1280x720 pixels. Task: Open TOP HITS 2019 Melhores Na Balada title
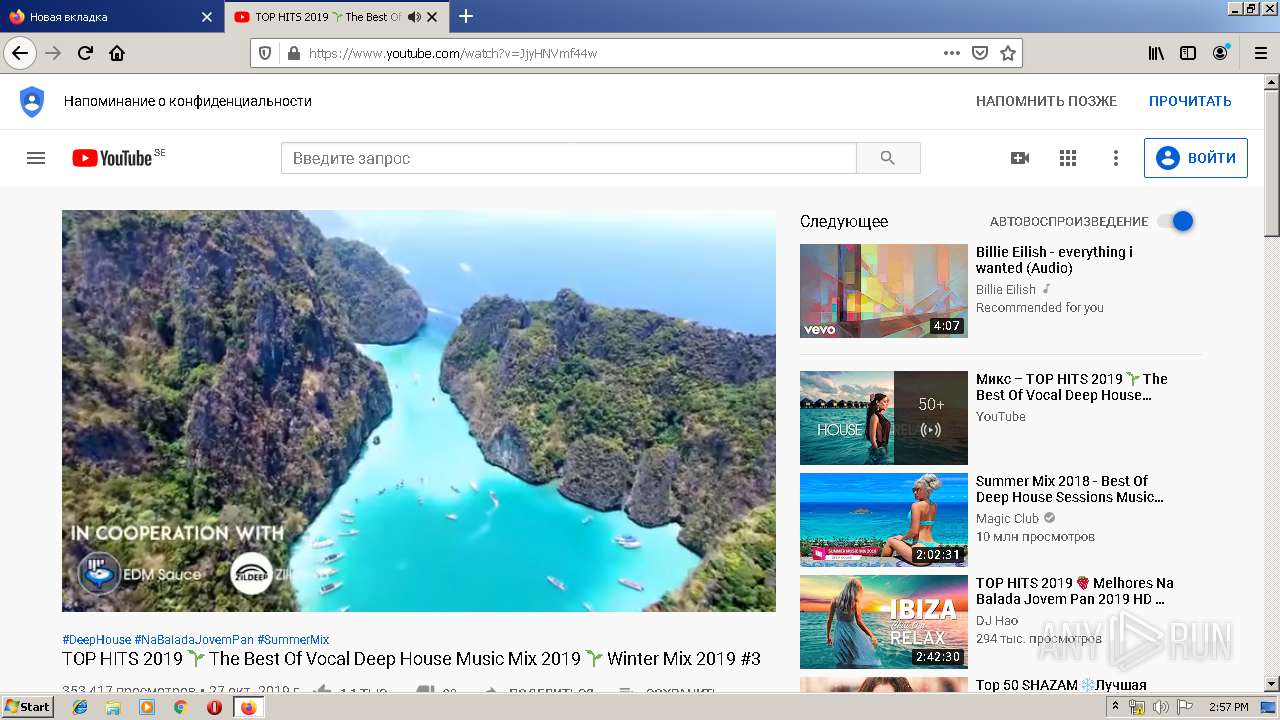click(x=1075, y=591)
